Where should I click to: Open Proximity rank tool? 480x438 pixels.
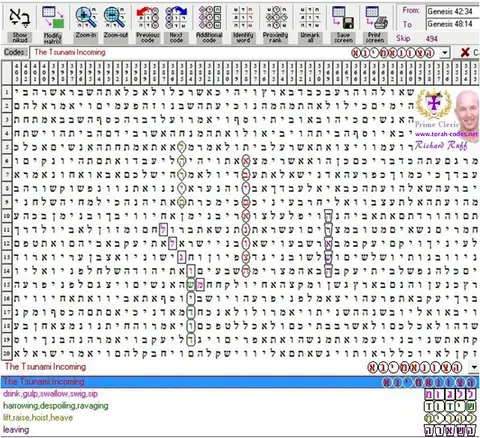276,17
